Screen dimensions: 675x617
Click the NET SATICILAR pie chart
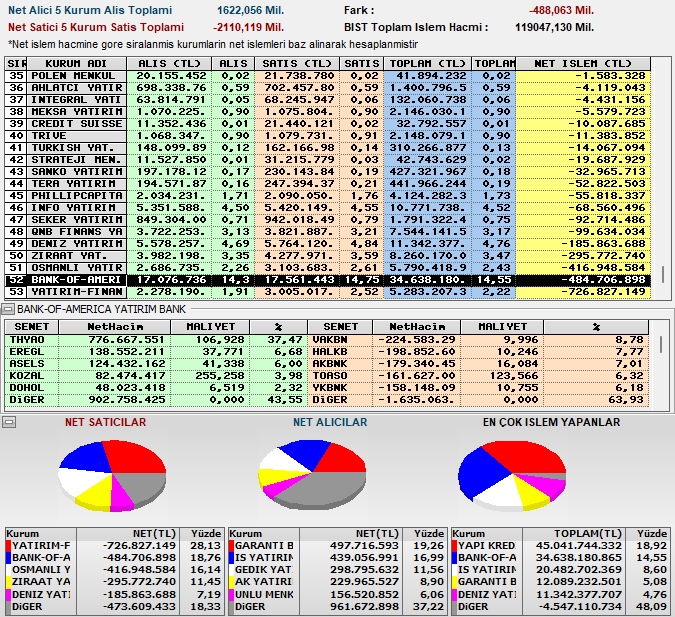[x=112, y=475]
